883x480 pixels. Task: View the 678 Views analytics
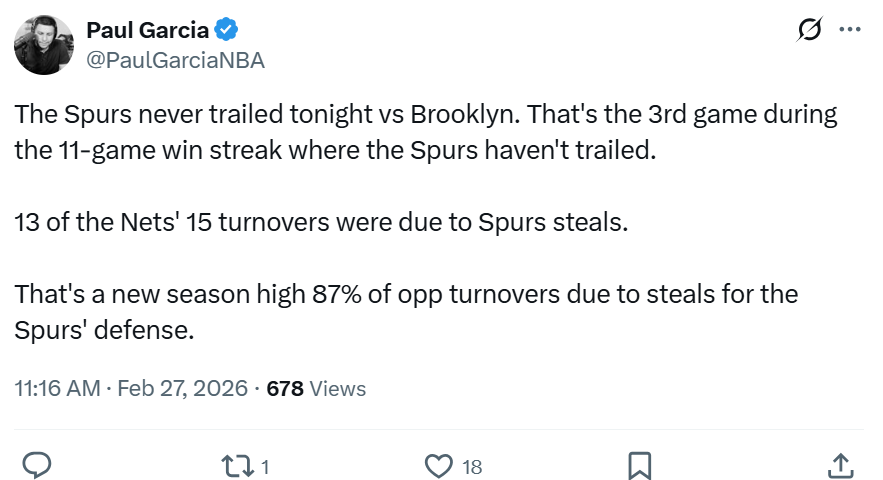316,388
